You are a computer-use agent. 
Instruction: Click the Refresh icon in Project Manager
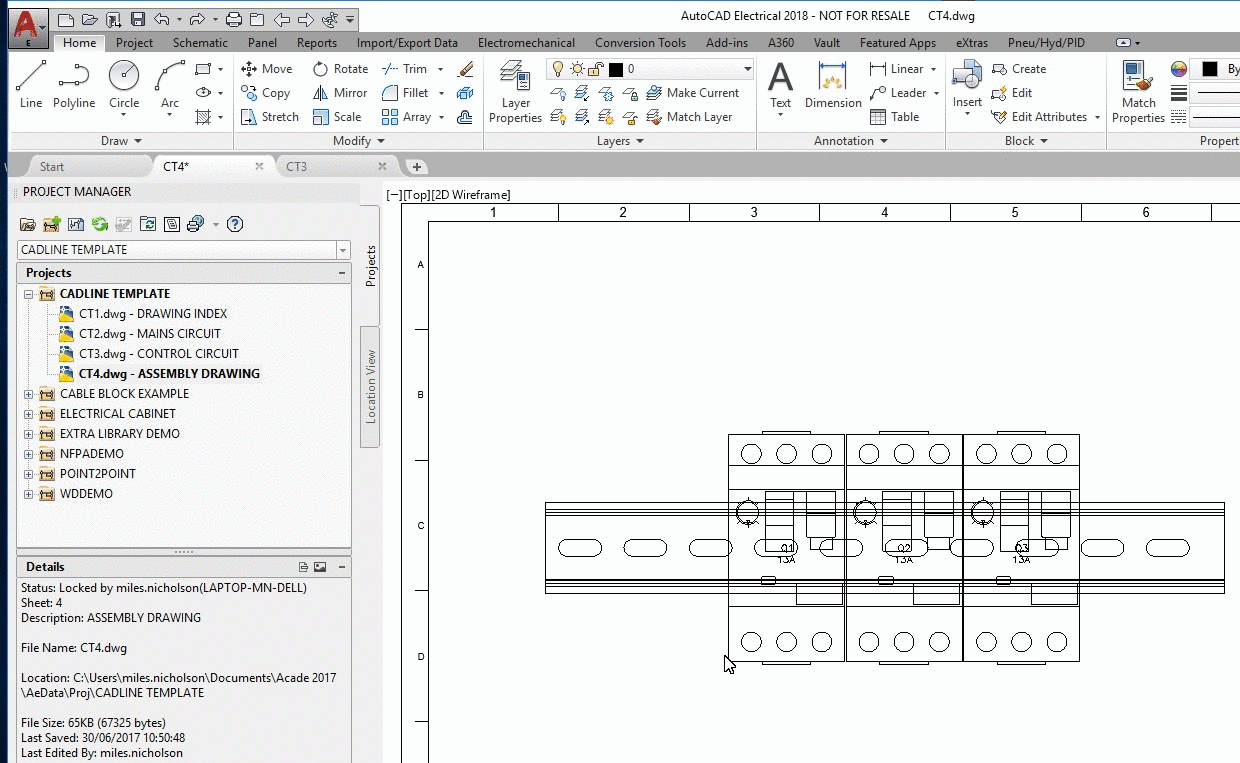click(99, 224)
